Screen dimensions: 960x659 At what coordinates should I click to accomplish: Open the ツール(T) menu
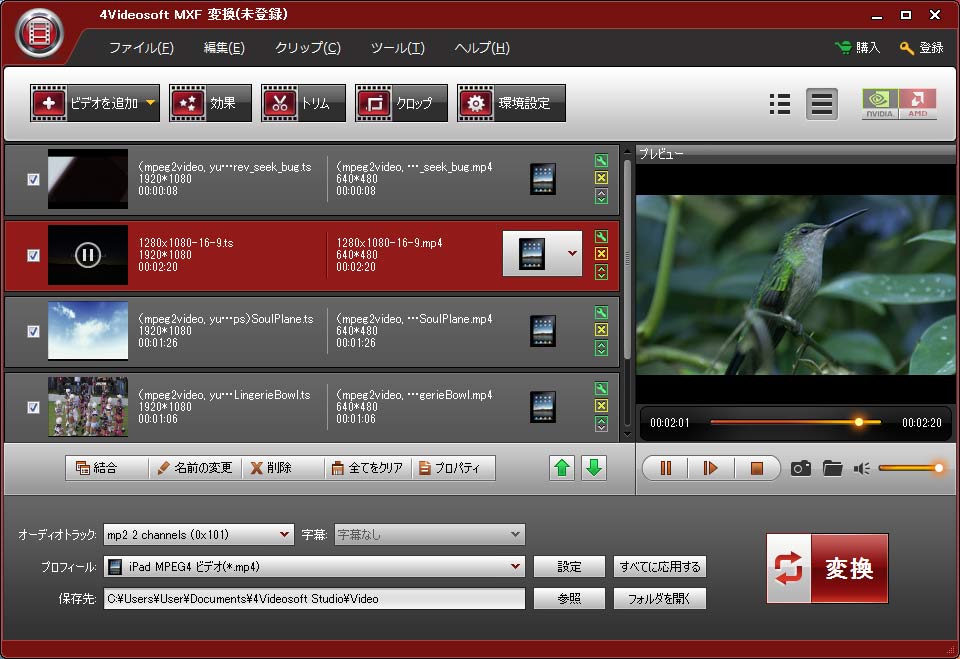397,48
